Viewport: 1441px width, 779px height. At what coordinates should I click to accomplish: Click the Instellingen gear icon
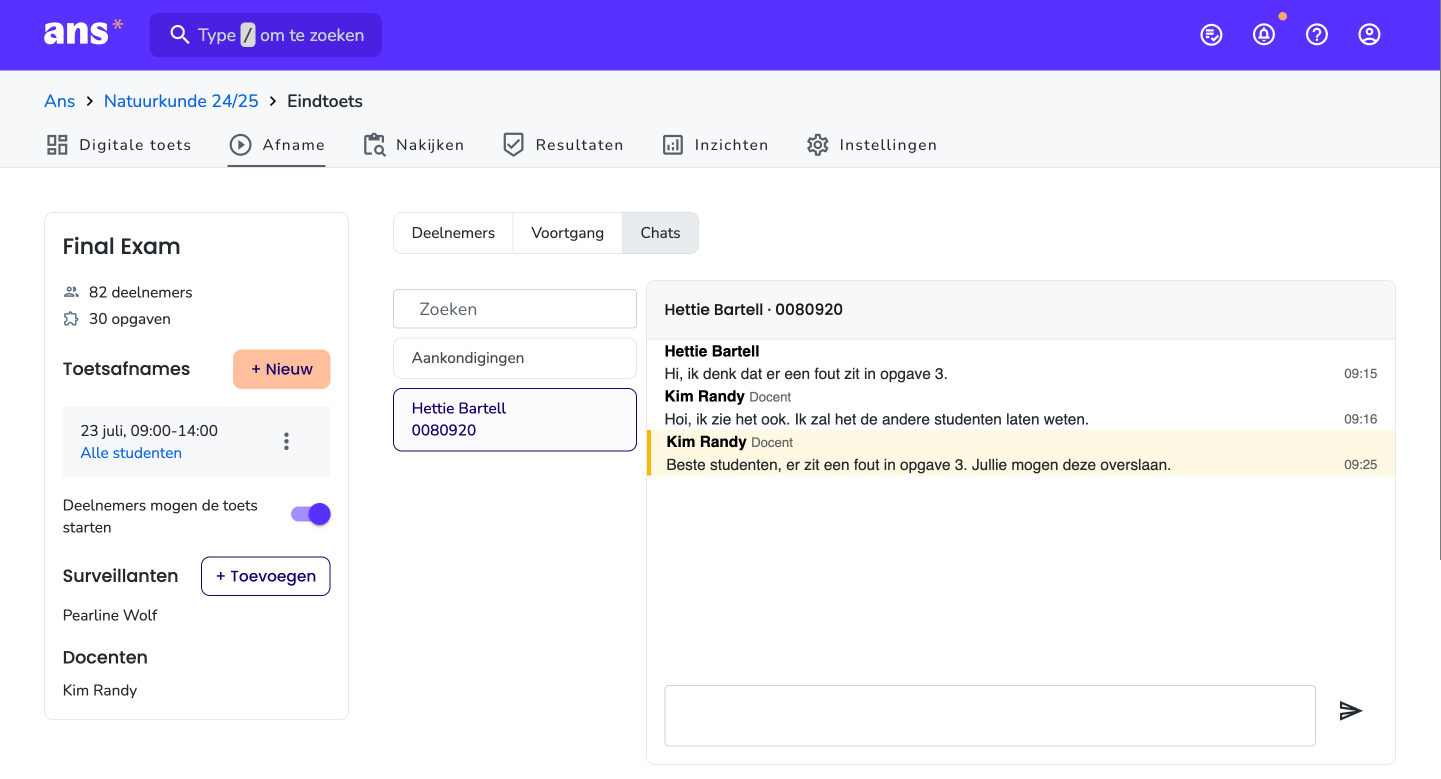pyautogui.click(x=818, y=145)
